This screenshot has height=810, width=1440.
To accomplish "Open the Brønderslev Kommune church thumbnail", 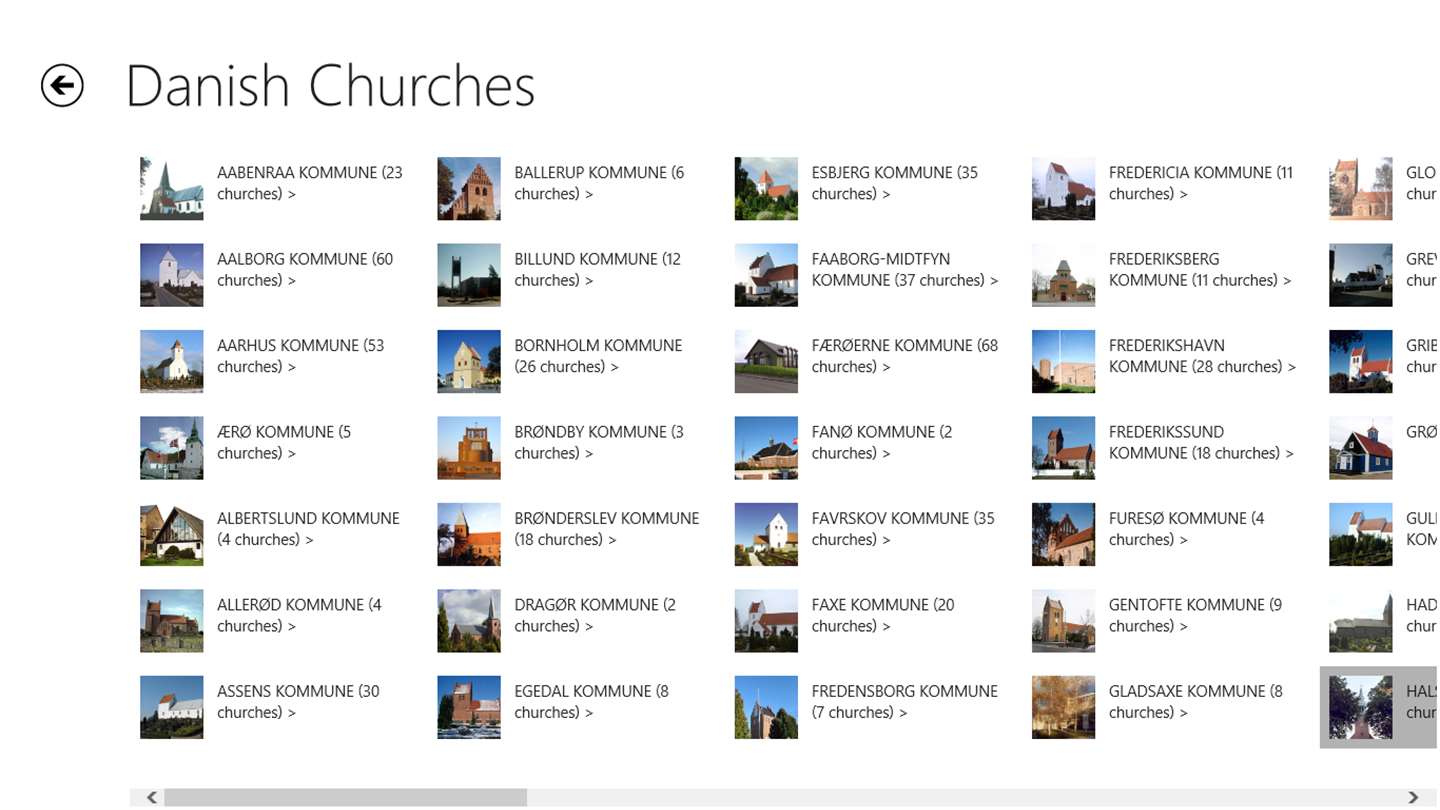I will (469, 535).
